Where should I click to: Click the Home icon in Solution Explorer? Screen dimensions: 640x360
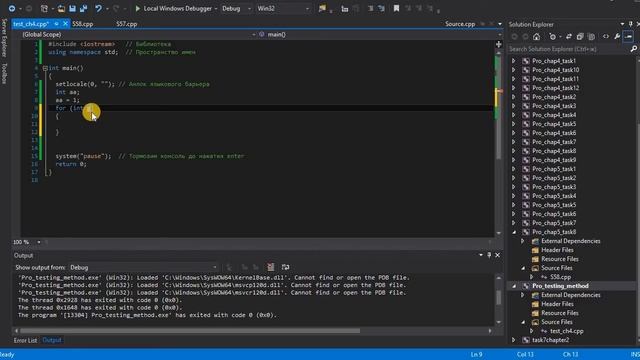536,37
